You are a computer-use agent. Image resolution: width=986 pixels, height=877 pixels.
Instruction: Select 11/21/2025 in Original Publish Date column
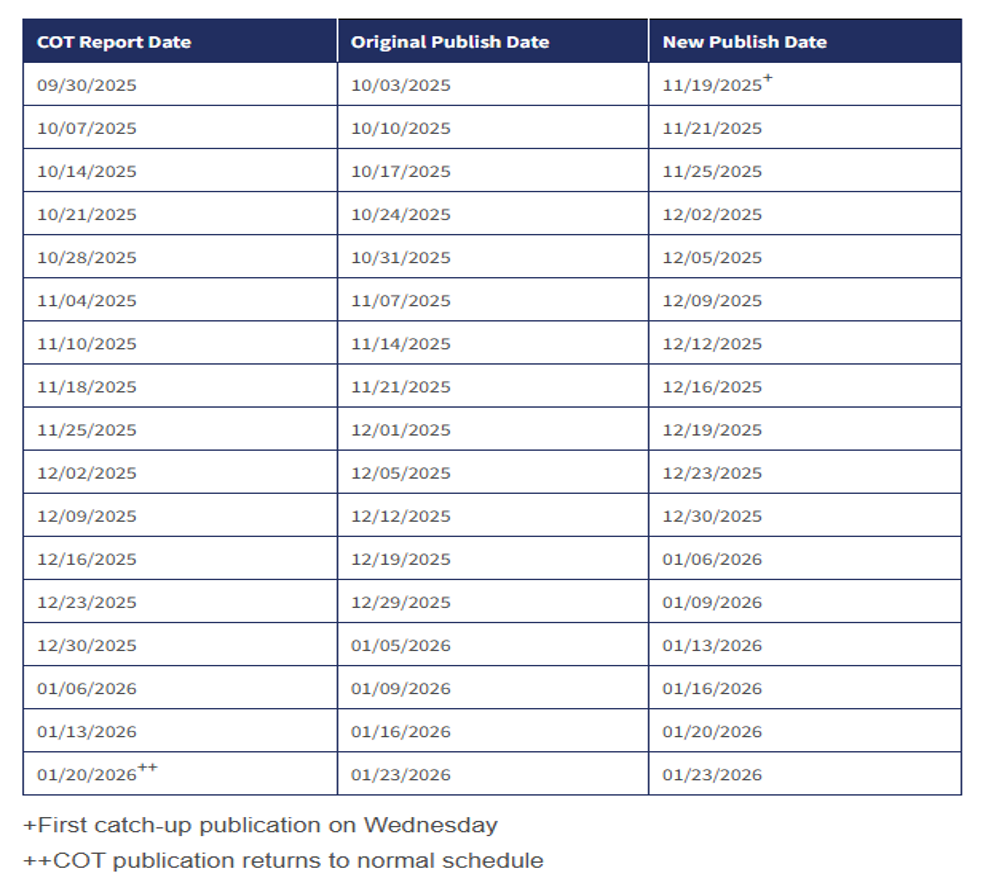click(x=401, y=387)
